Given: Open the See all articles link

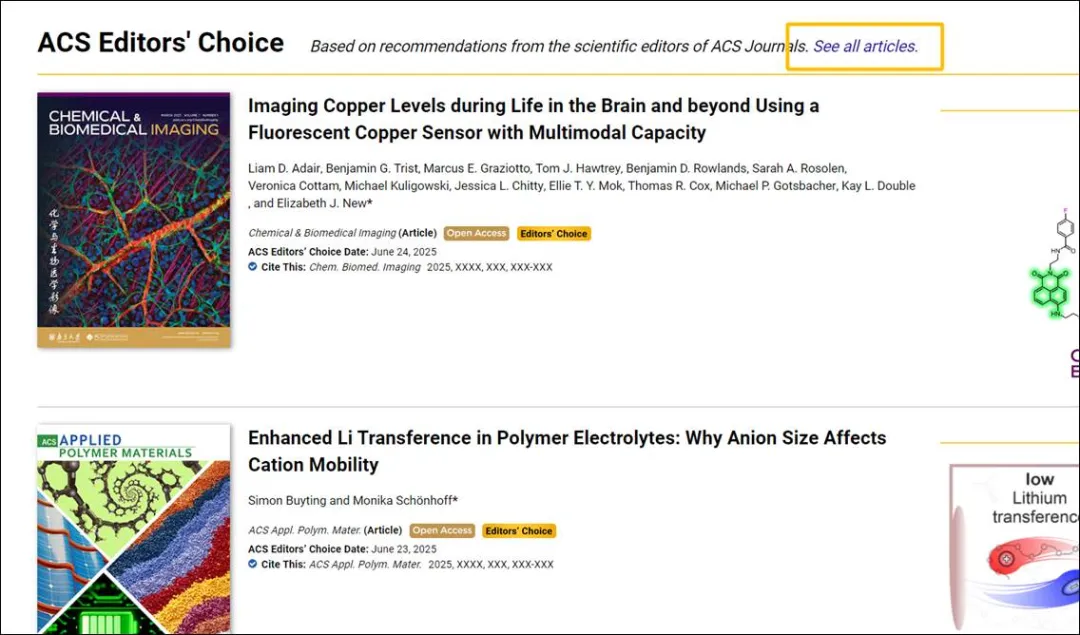Looking at the screenshot, I should [x=865, y=46].
